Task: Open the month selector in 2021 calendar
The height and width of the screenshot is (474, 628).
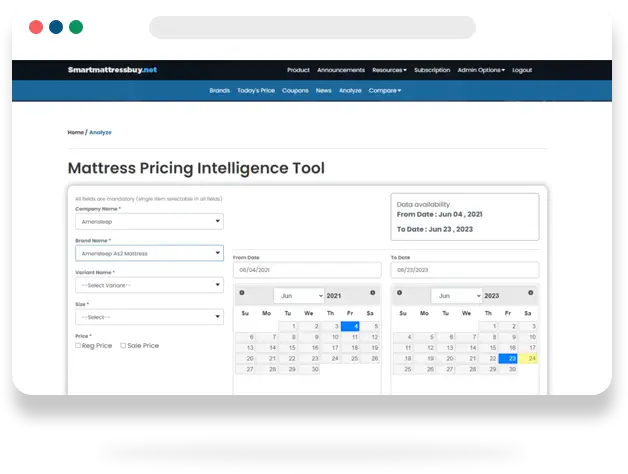Action: [x=299, y=296]
